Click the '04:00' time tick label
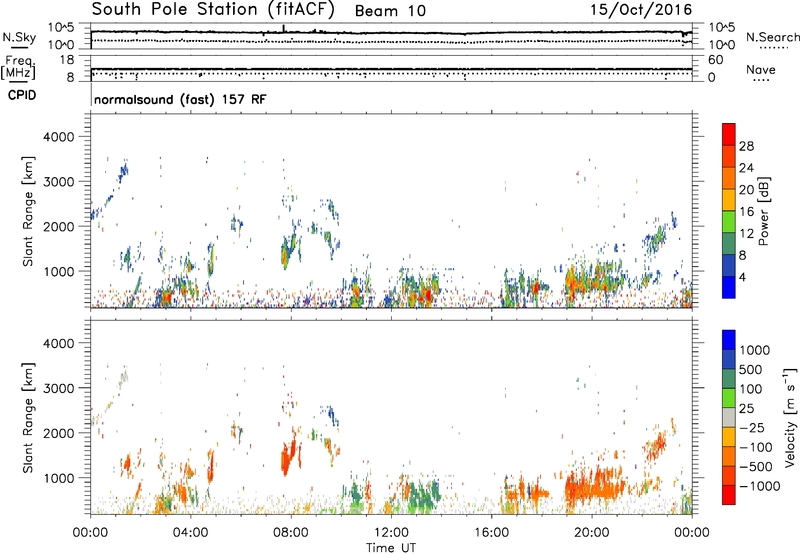Viewport: 800px width, 554px height. click(x=190, y=533)
